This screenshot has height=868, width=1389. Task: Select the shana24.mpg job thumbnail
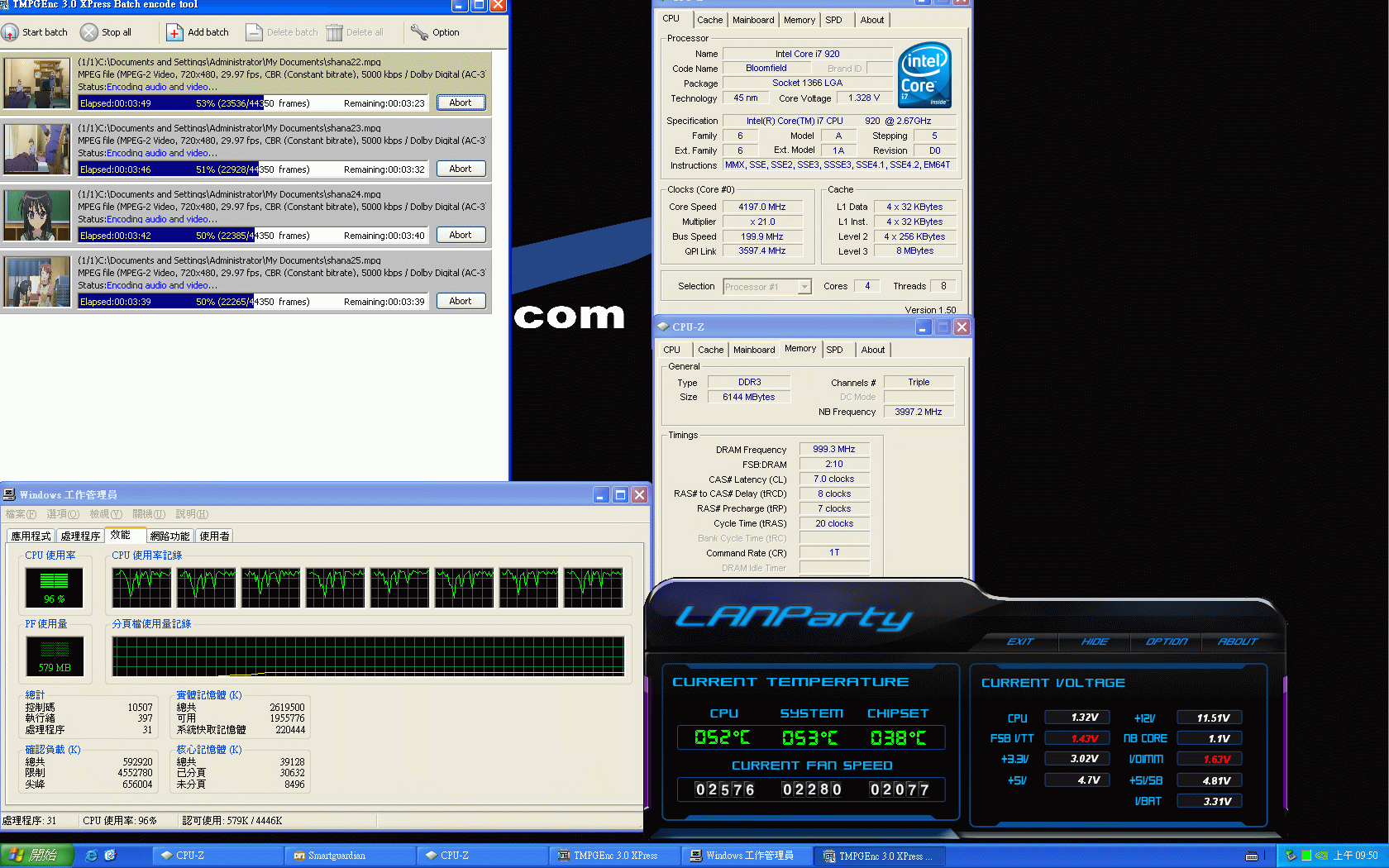coord(37,215)
